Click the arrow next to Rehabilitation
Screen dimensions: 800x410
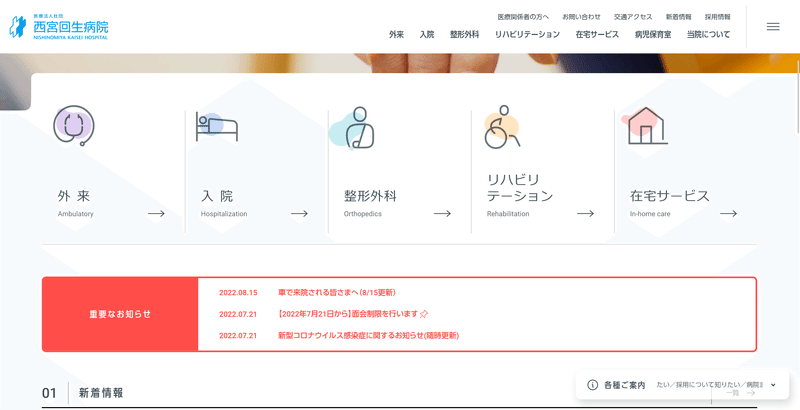(585, 214)
